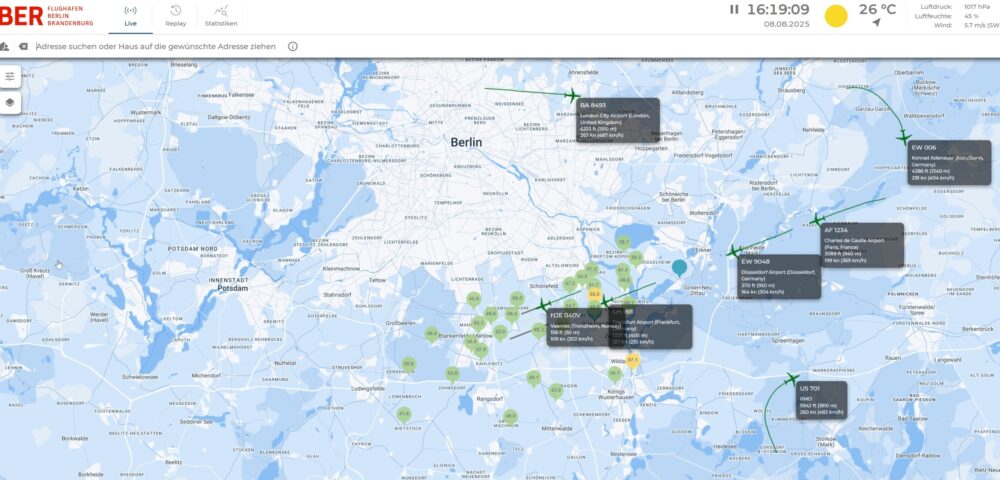Open the Statistiken tab
Image resolution: width=1000 pixels, height=480 pixels.
click(x=221, y=15)
